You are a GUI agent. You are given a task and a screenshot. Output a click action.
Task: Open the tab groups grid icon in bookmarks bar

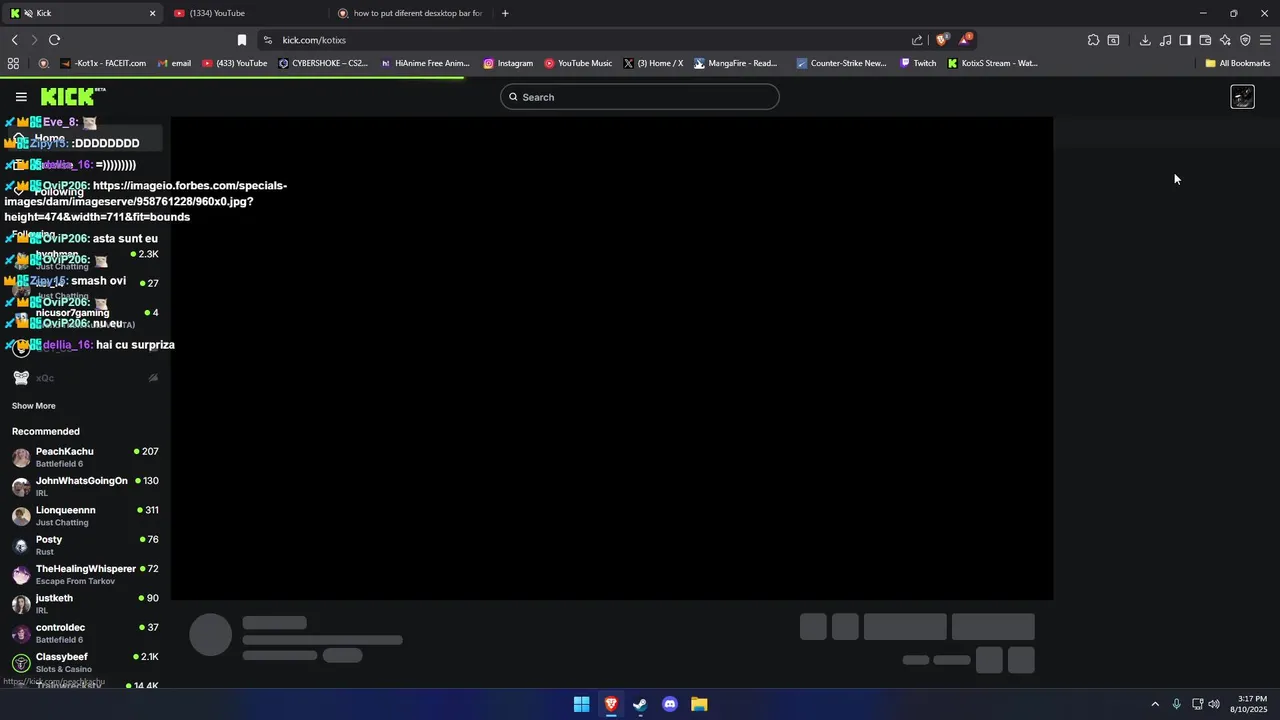tap(13, 63)
